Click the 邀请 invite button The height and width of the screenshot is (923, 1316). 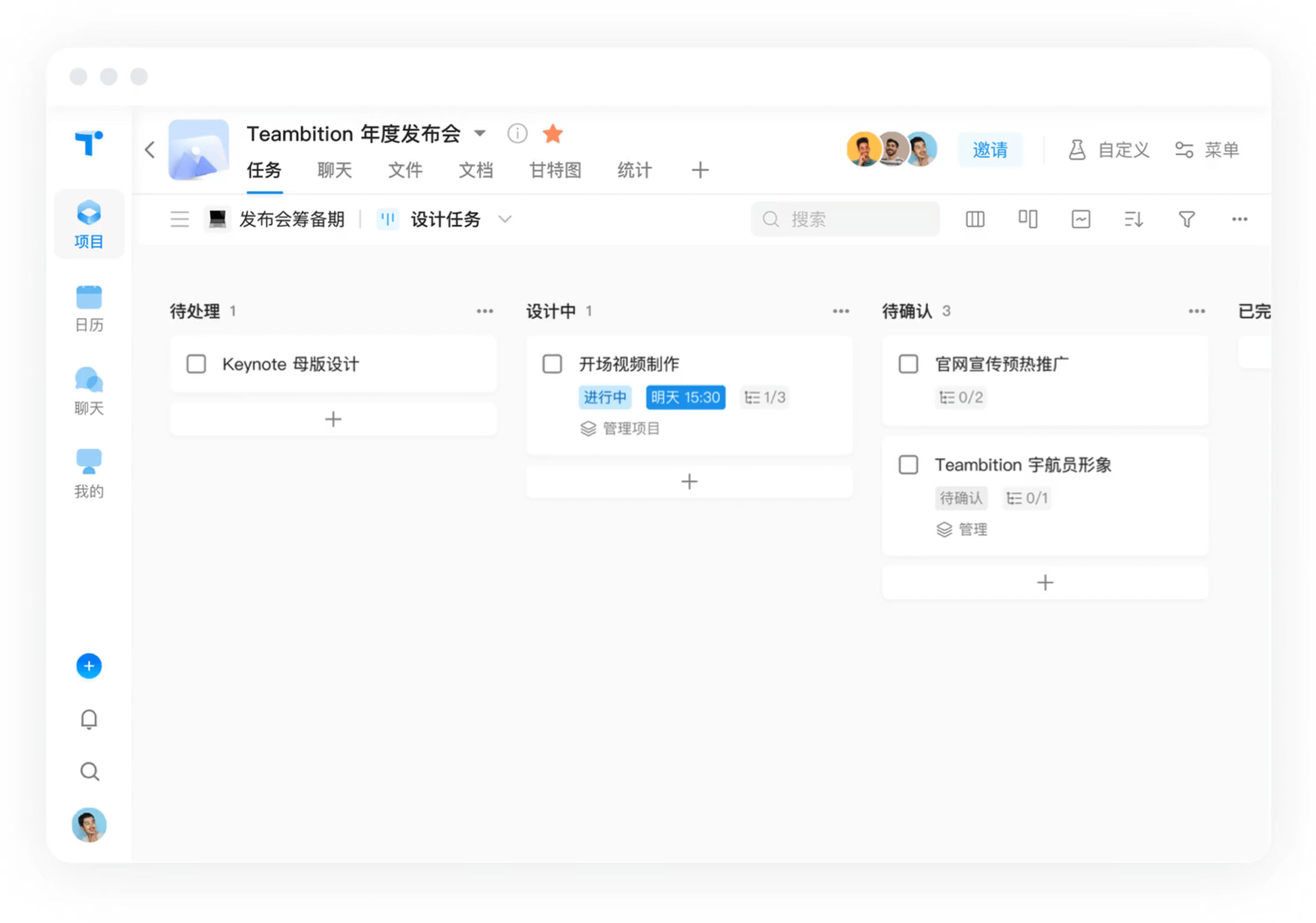tap(990, 149)
